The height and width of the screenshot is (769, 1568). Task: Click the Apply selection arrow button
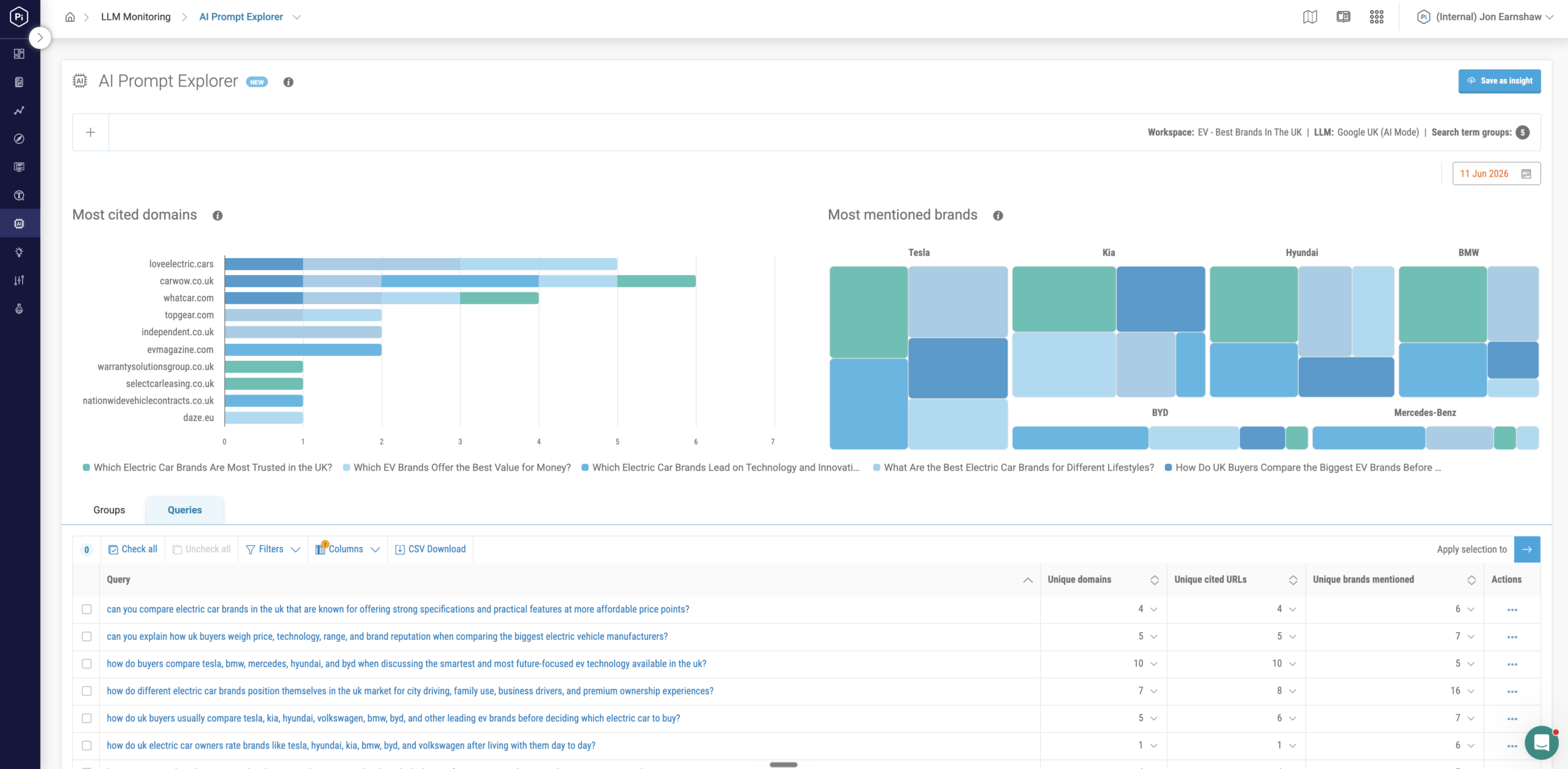pos(1527,550)
